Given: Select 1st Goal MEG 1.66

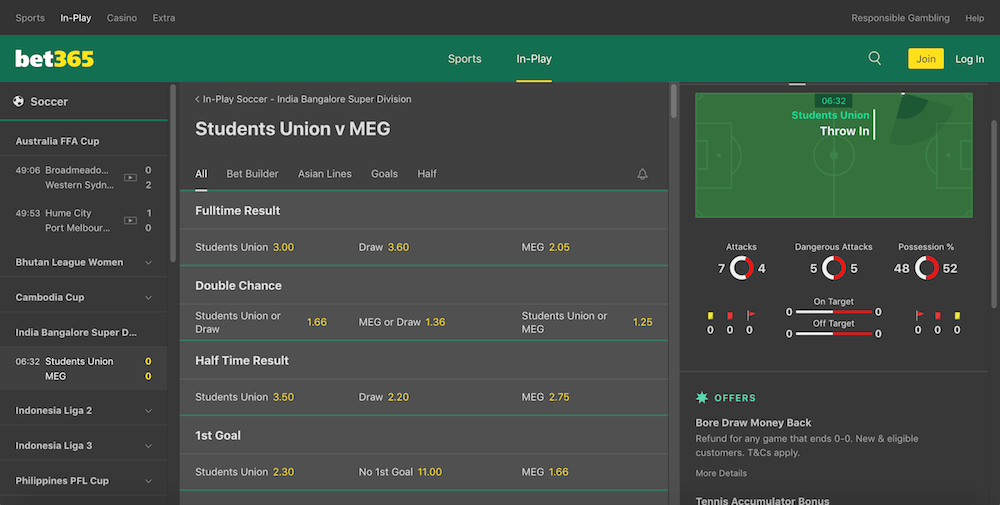Looking at the screenshot, I should click(x=587, y=472).
